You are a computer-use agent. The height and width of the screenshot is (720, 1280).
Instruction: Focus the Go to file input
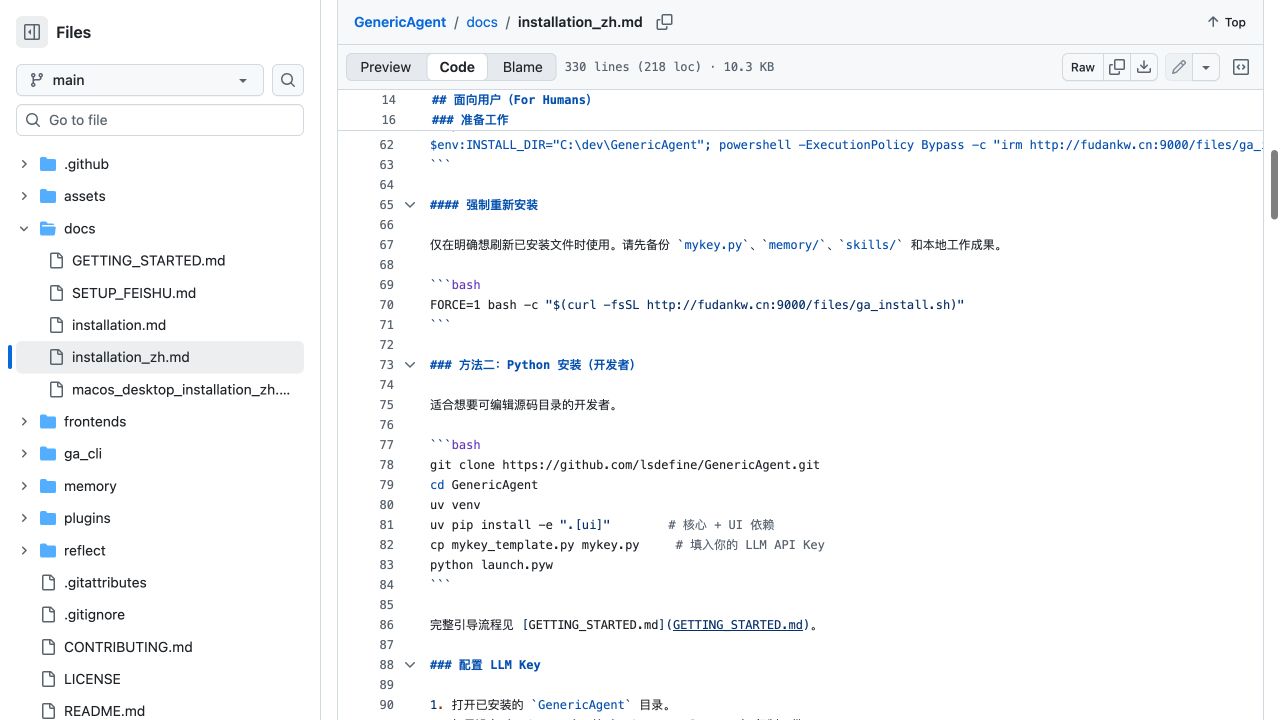(x=160, y=120)
